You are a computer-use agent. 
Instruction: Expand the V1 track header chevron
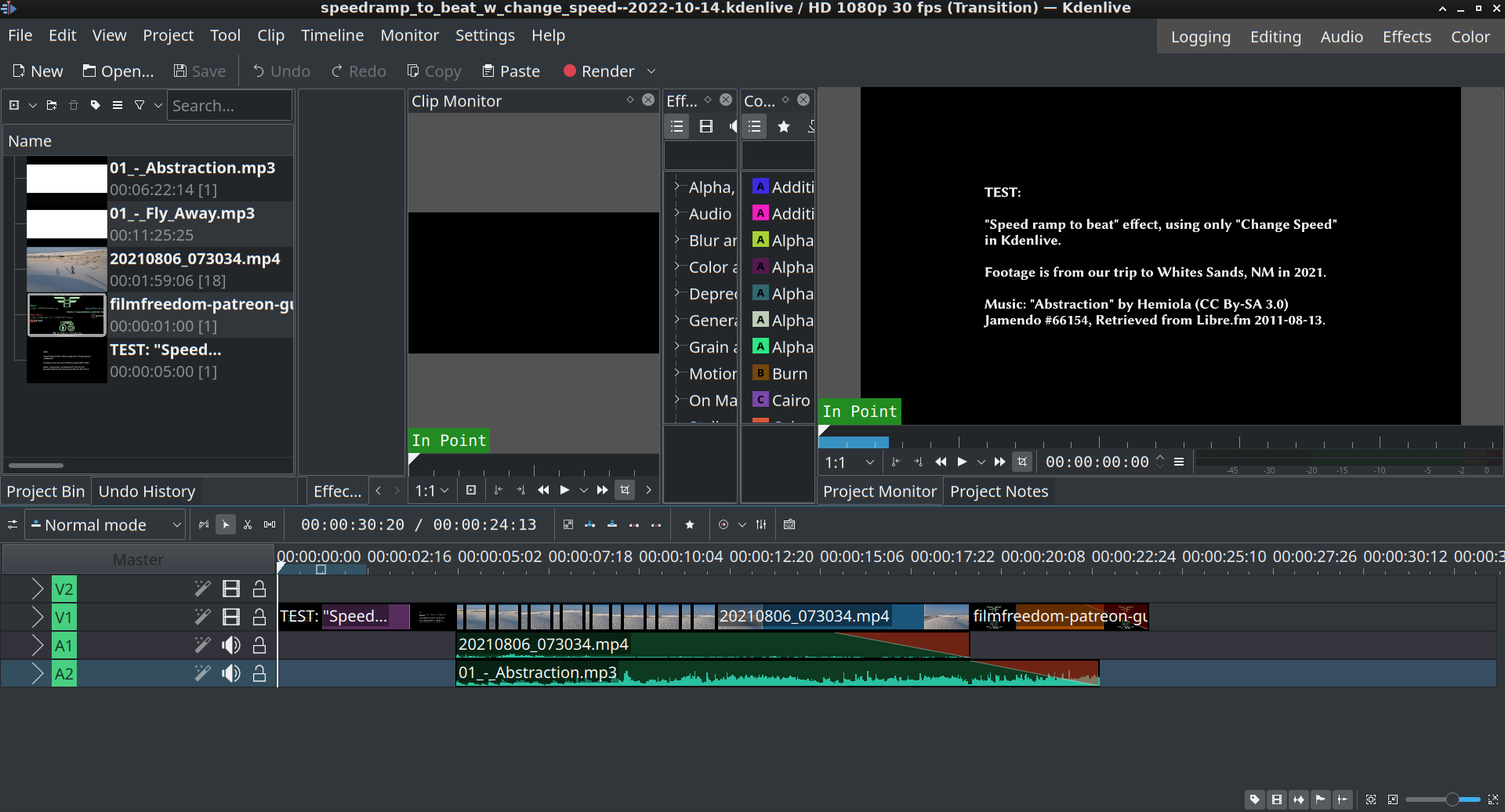click(x=37, y=618)
